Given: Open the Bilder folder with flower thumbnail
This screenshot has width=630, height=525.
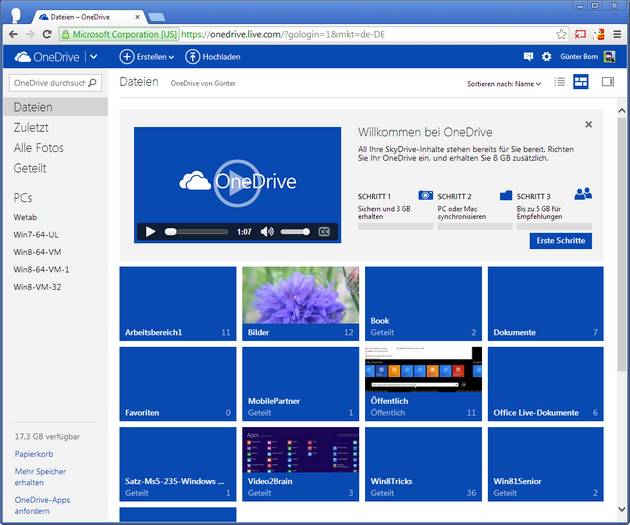Looking at the screenshot, I should 301,304.
